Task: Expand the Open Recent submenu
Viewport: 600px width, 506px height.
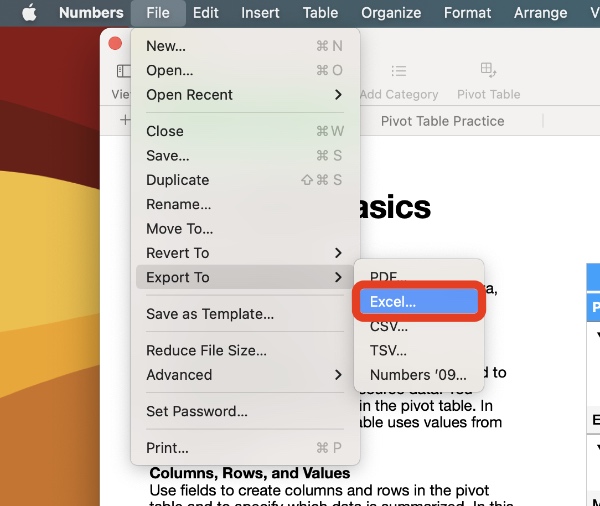Action: [245, 95]
